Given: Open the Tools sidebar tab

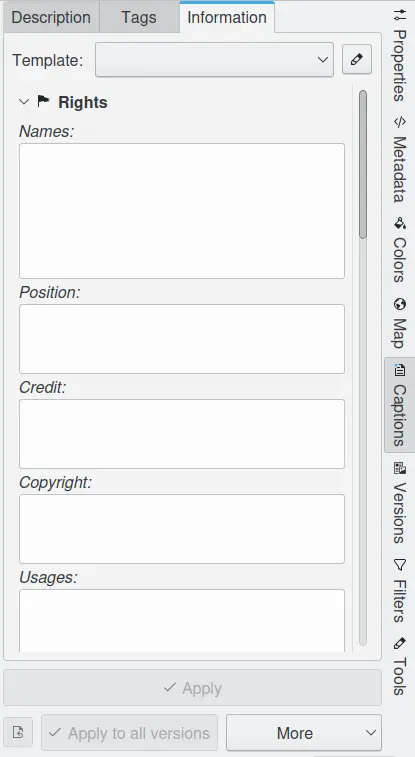Looking at the screenshot, I should pos(400,666).
